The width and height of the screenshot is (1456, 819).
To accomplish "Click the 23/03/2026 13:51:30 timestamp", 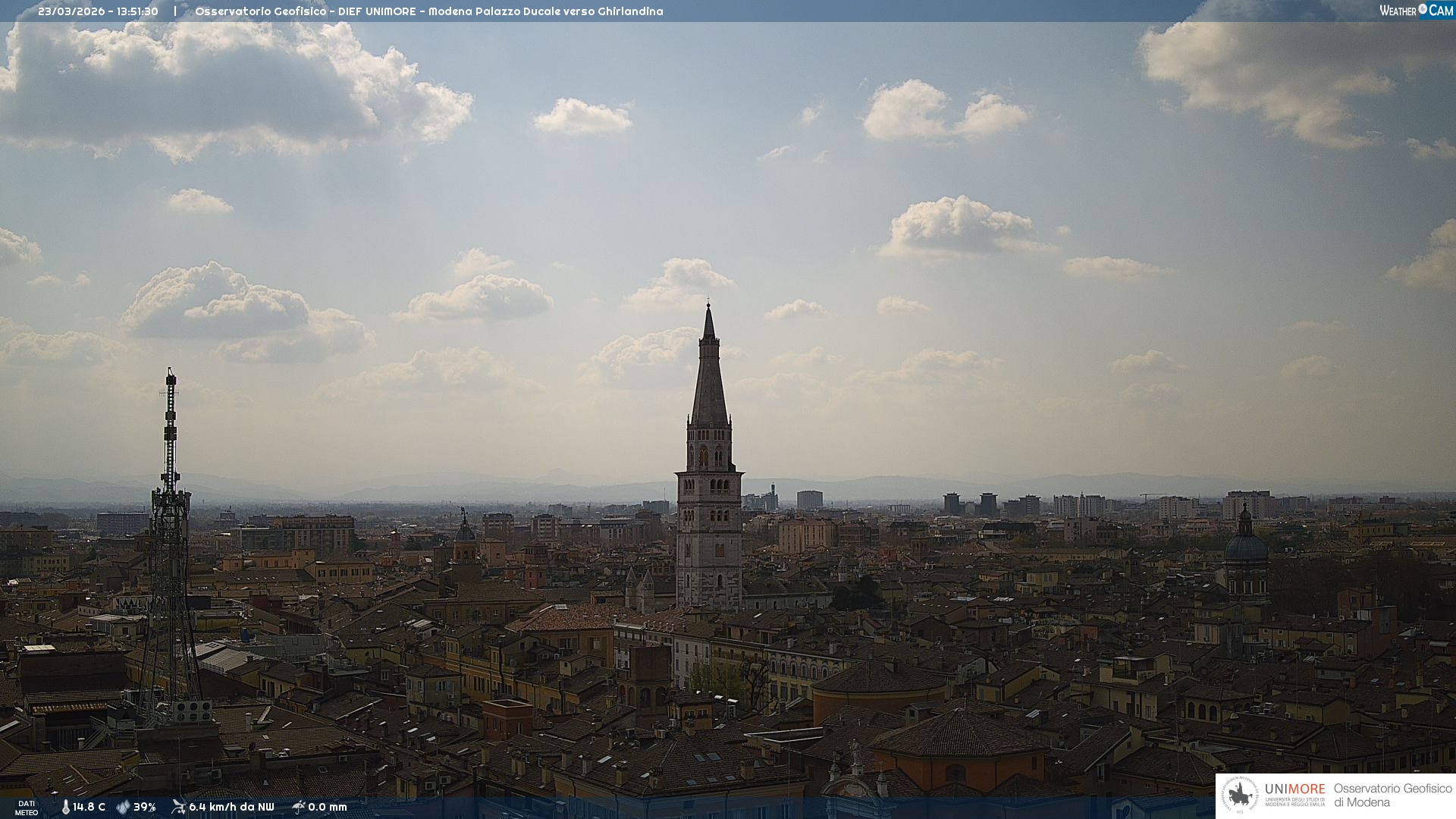I will click(98, 11).
